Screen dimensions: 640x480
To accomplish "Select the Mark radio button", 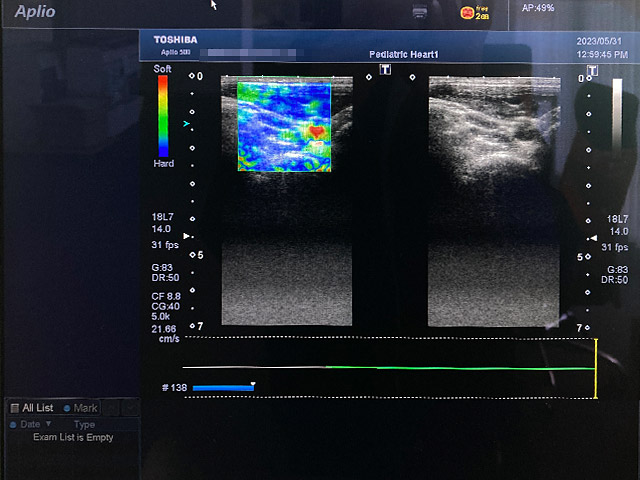I will coord(67,408).
